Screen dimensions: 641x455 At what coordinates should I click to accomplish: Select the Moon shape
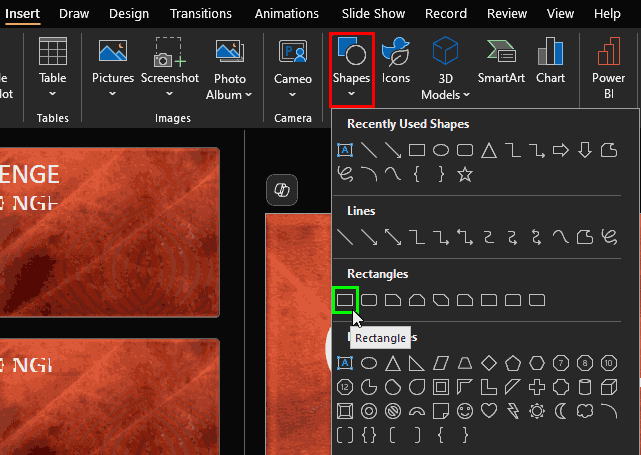click(x=561, y=411)
